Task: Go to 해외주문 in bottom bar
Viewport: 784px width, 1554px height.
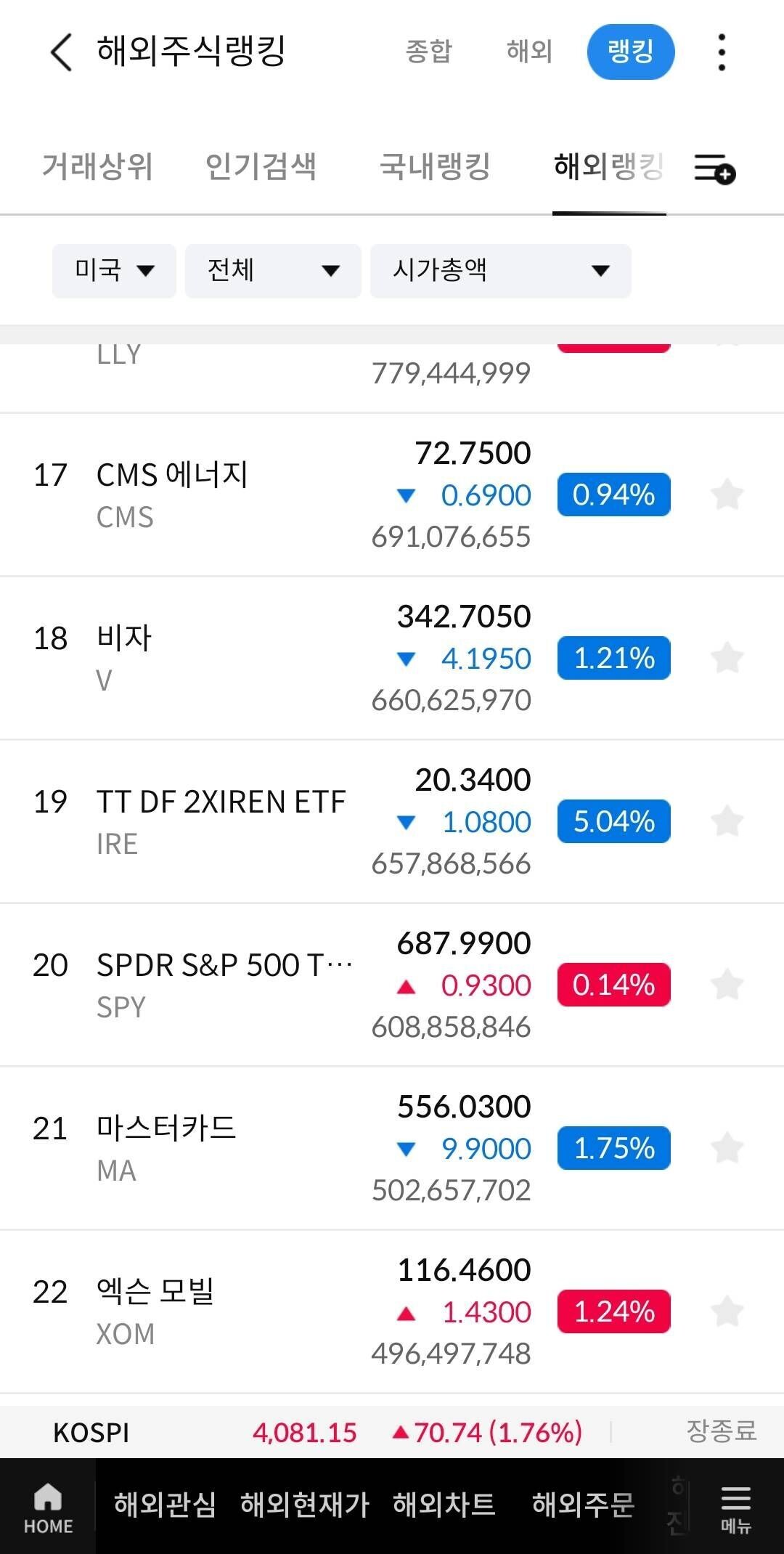Action: 583,1505
